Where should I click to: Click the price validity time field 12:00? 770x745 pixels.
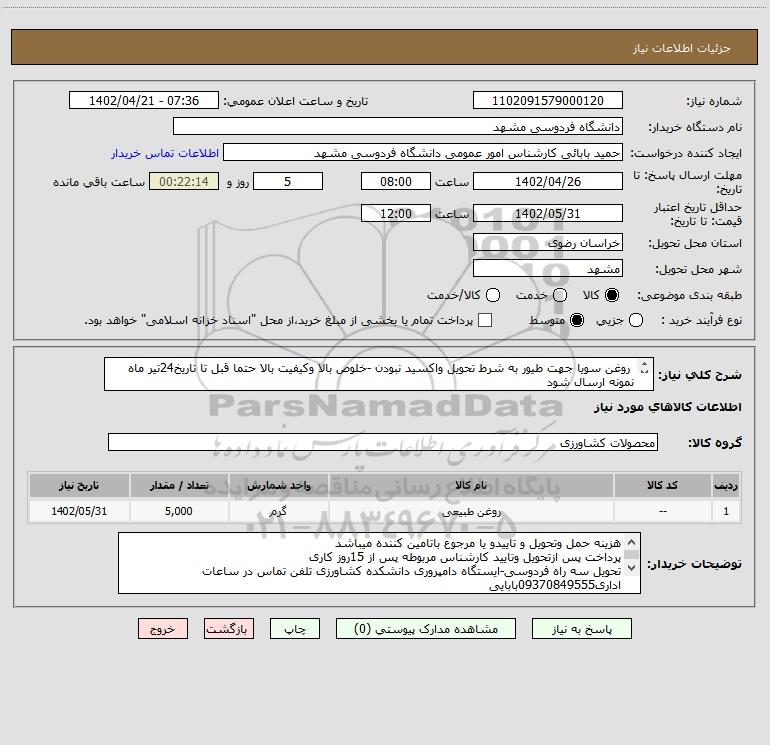click(396, 213)
